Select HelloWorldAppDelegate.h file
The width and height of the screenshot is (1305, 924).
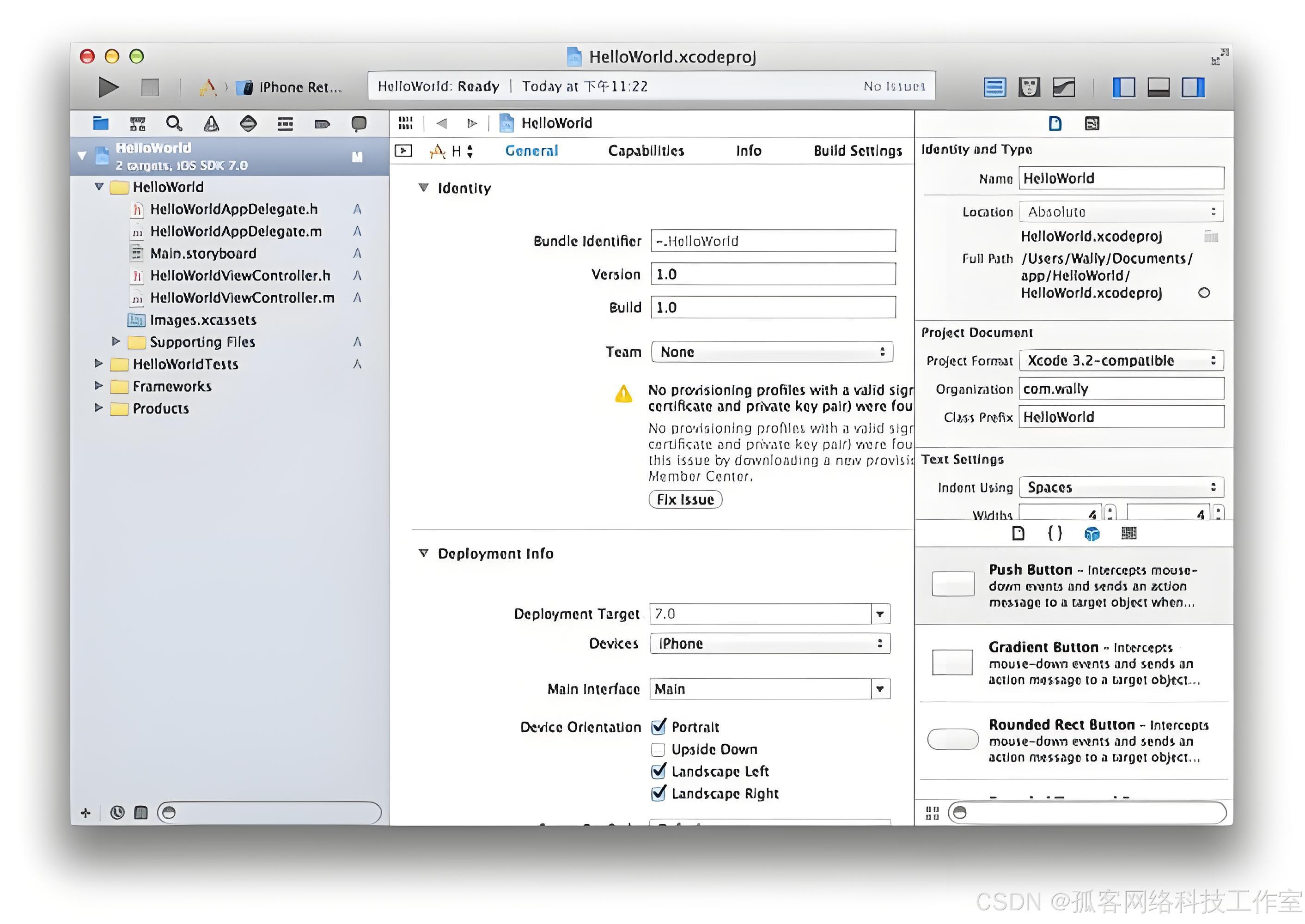233,209
